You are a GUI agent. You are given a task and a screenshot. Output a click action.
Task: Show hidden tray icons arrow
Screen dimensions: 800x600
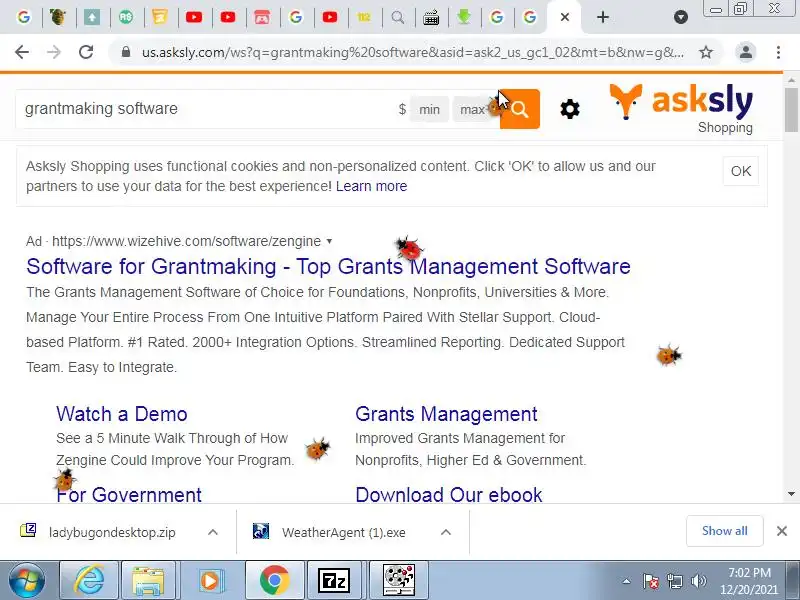point(626,581)
